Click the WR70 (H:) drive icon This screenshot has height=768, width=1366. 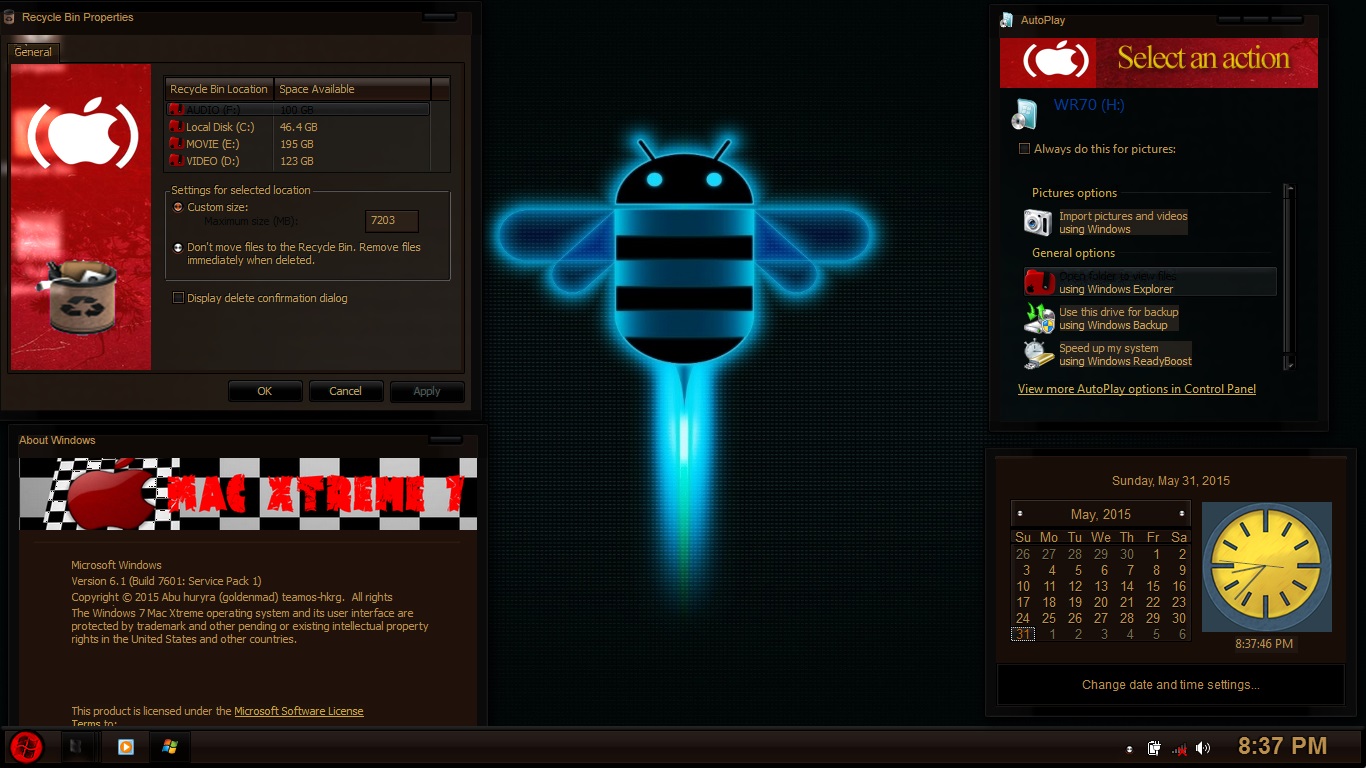point(1025,114)
